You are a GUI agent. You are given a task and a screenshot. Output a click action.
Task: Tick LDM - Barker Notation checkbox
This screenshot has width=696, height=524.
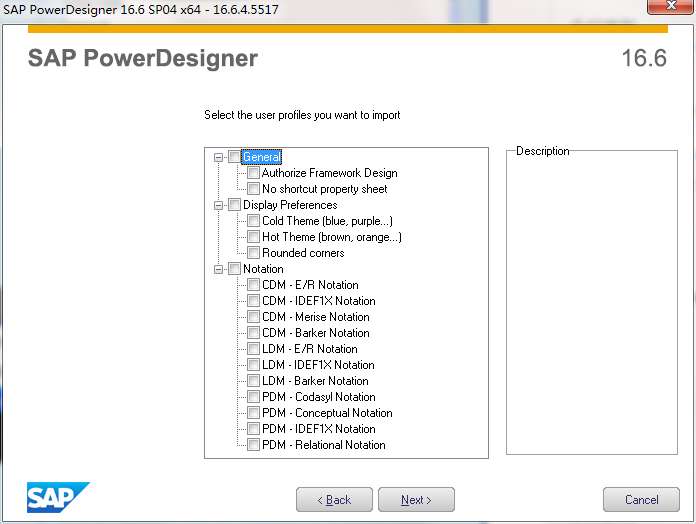253,380
